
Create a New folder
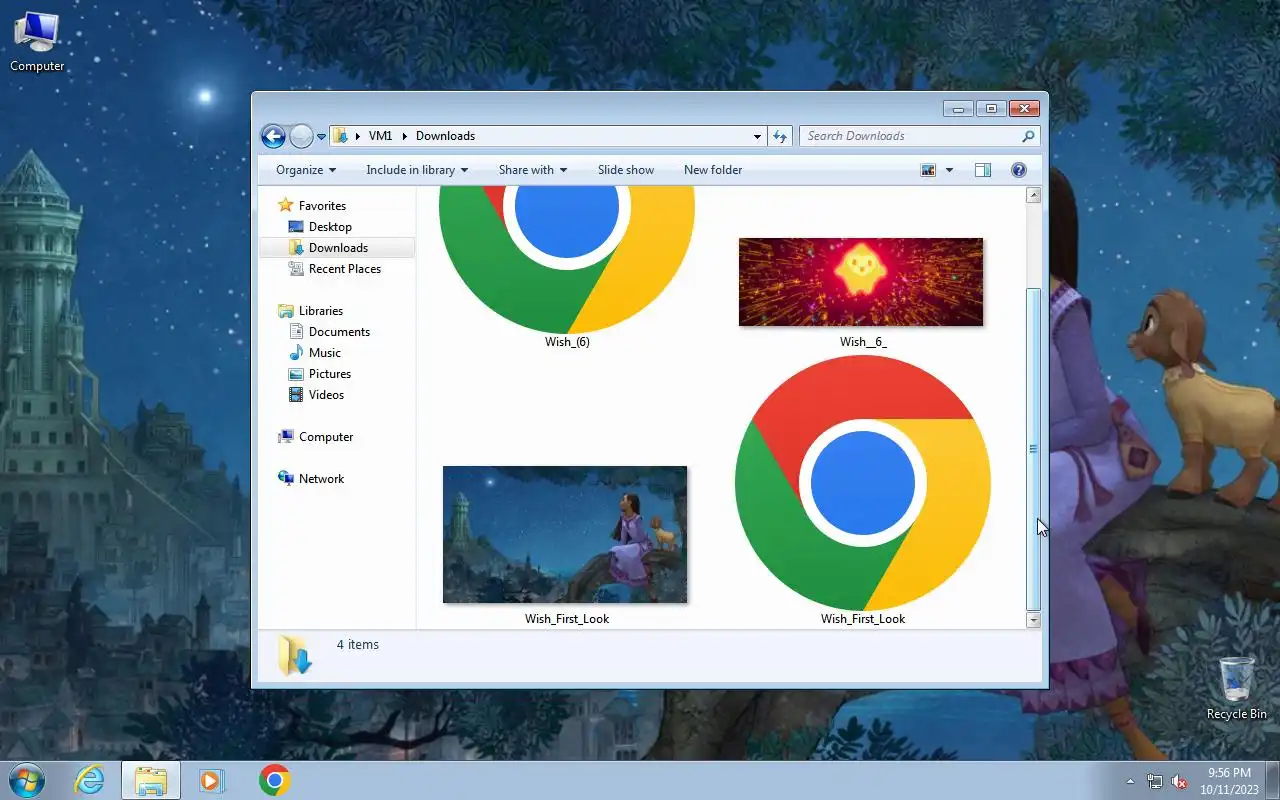(x=713, y=170)
